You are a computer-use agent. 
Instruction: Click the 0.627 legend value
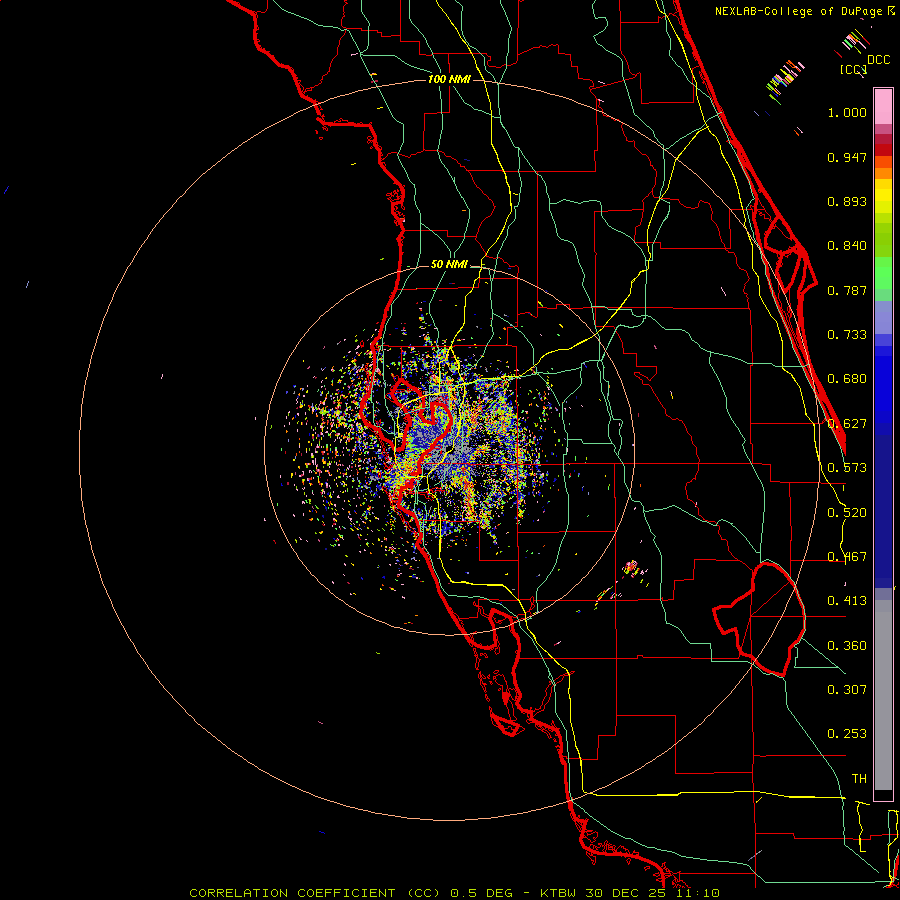tap(847, 424)
